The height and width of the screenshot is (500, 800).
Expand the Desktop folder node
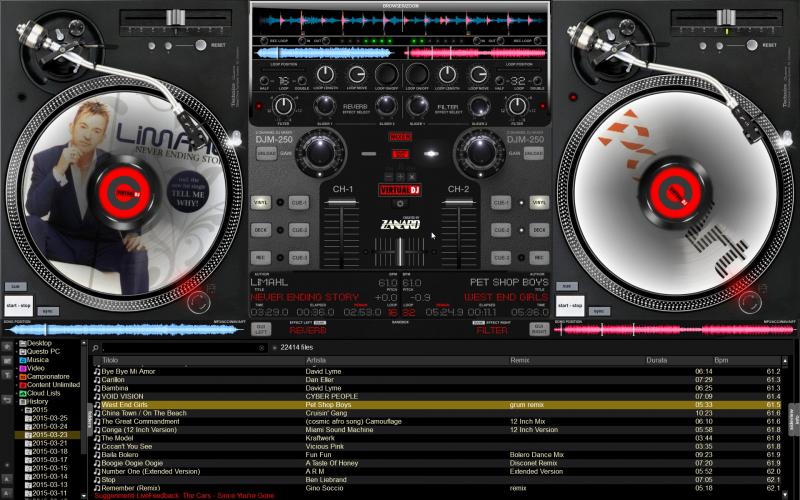pos(16,343)
